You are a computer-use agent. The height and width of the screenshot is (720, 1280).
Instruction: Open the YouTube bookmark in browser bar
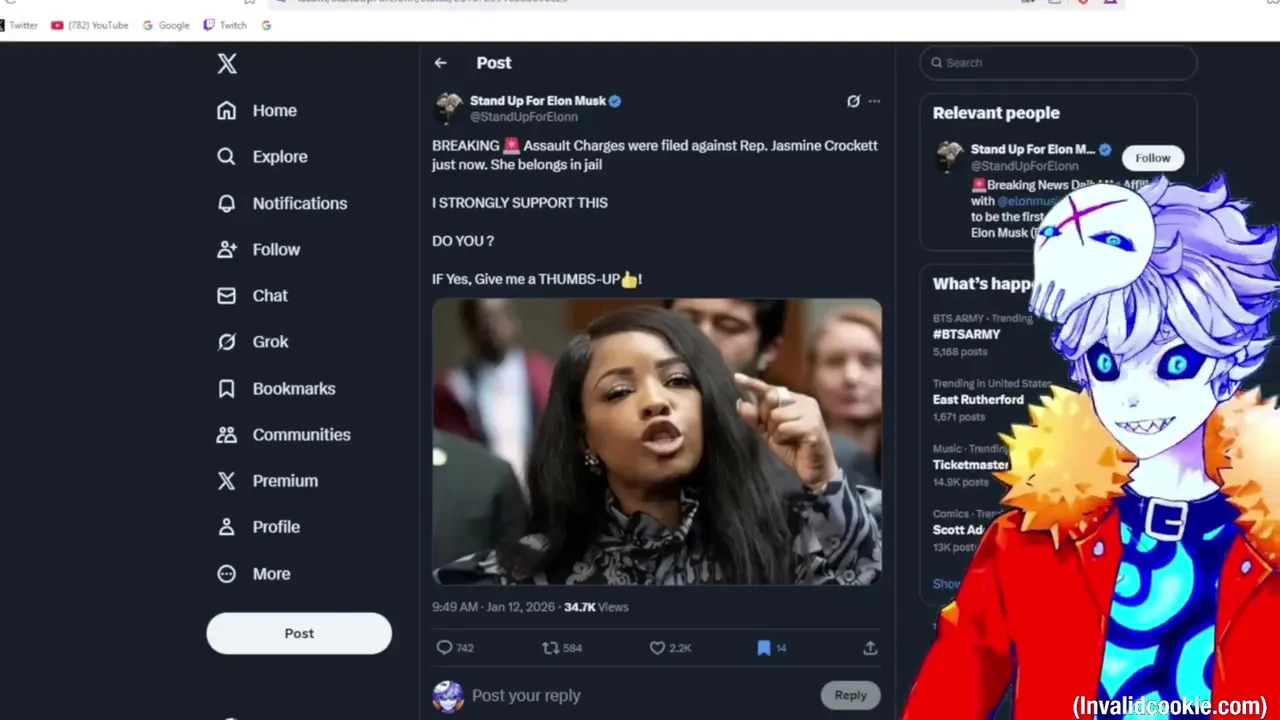click(90, 25)
